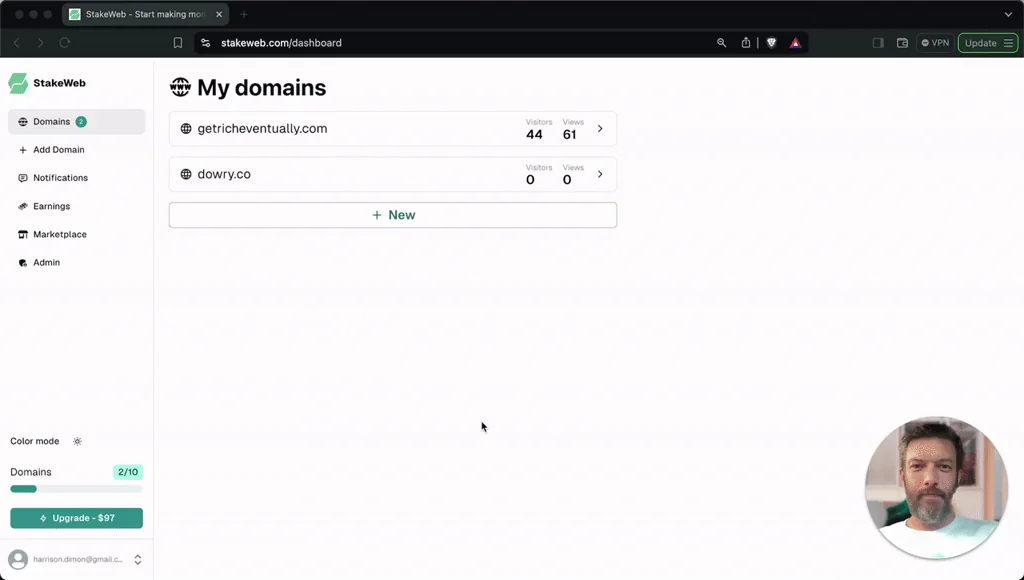Open the account switcher next to harrison.dimon email
The height and width of the screenshot is (580, 1024).
point(138,559)
